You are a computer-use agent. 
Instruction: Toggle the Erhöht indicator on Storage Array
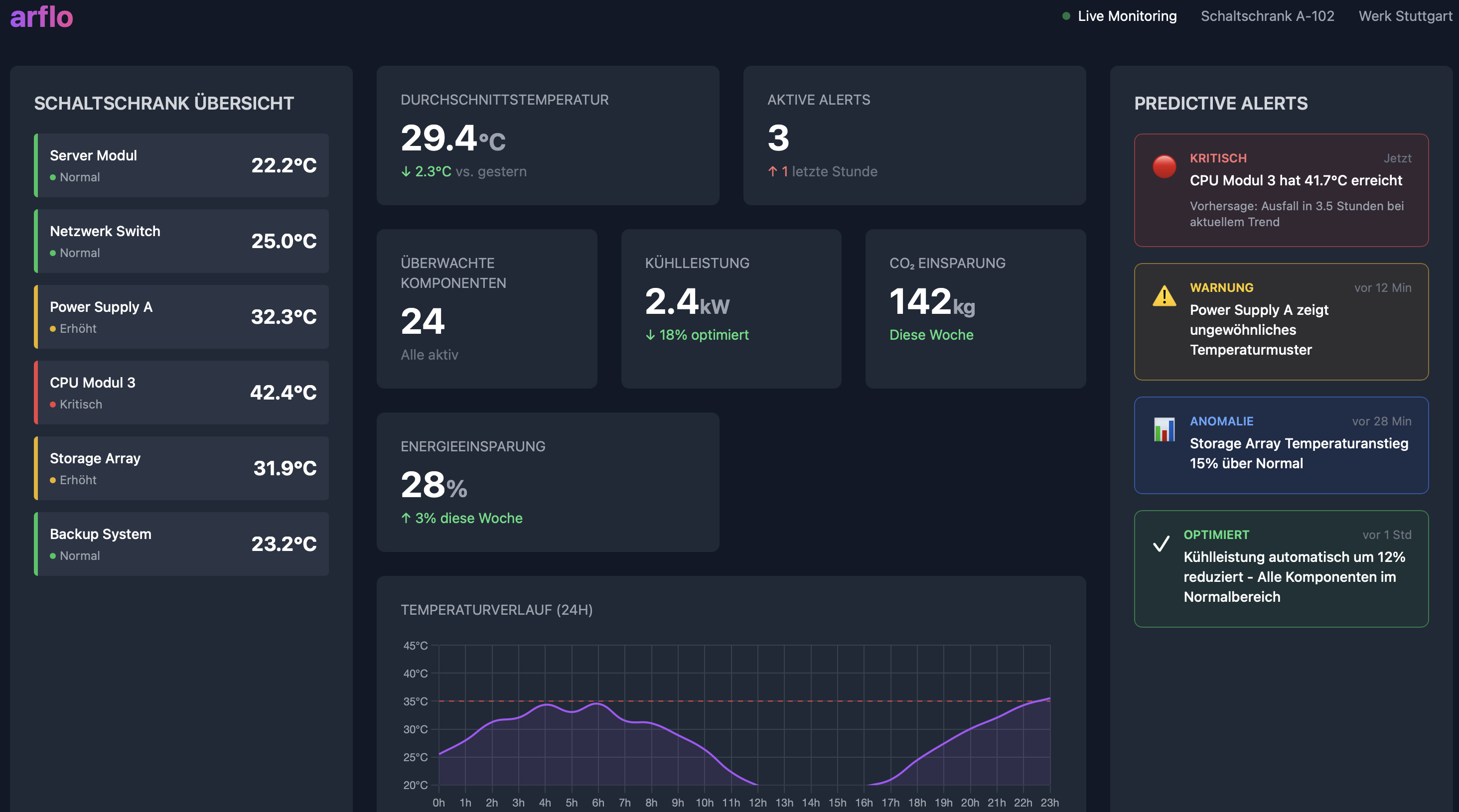click(53, 480)
